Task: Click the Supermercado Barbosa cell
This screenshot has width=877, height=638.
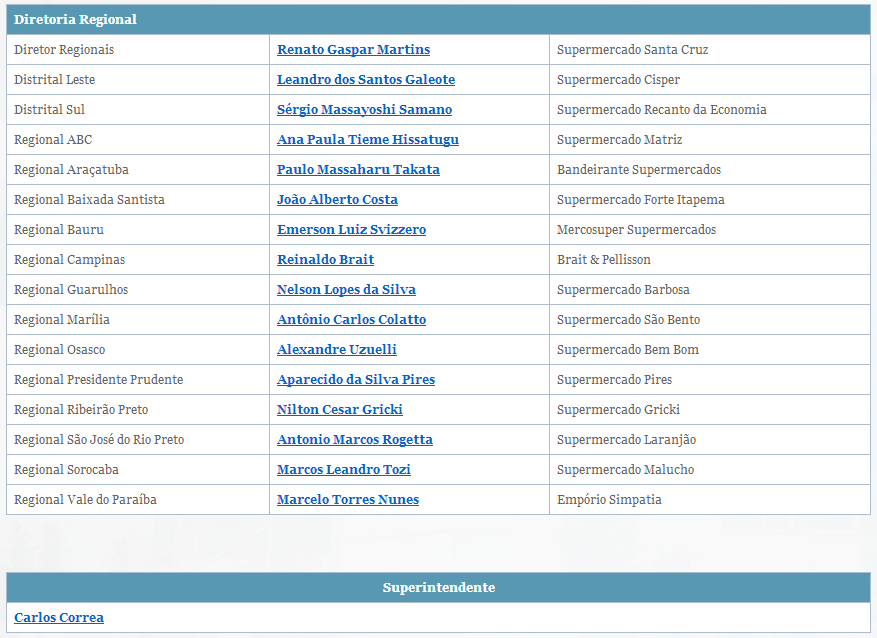Action: click(x=710, y=290)
